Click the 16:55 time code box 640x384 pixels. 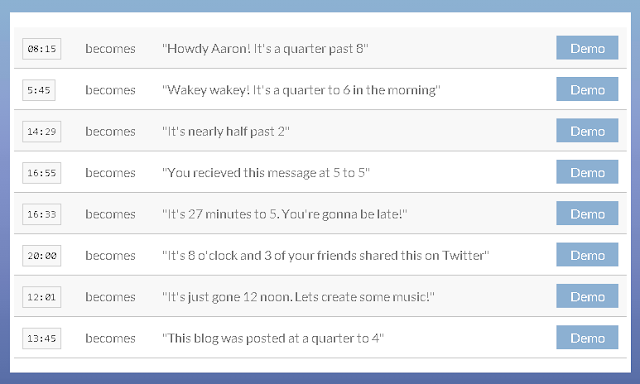point(42,173)
